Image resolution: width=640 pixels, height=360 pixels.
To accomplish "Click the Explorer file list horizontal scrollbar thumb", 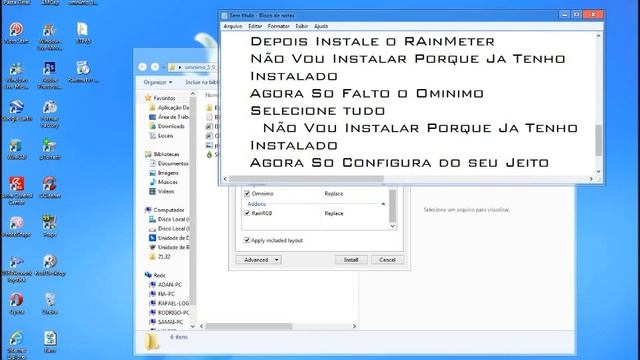I will [249, 326].
